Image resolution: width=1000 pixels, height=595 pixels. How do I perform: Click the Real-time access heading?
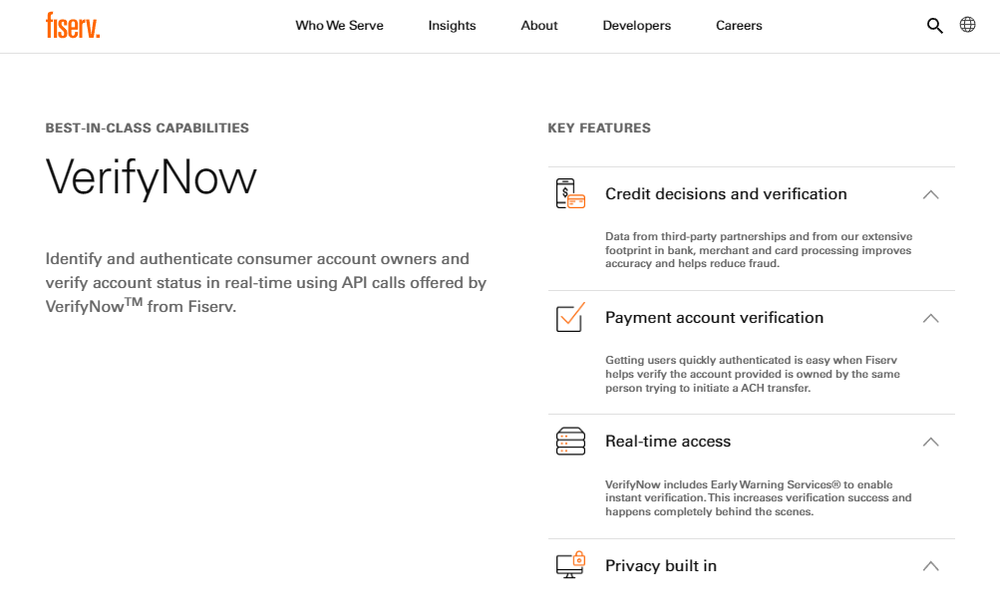[668, 441]
